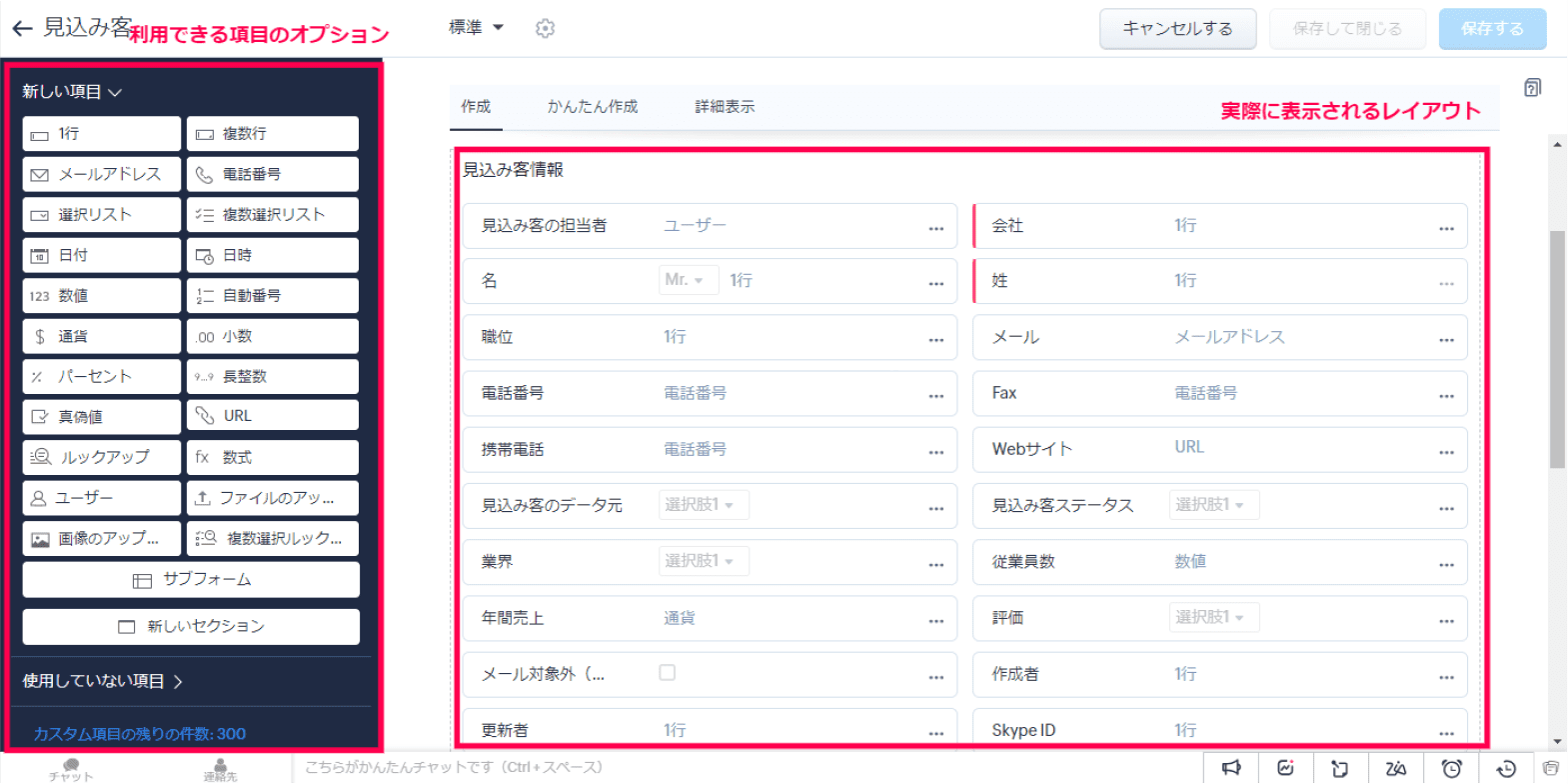Image resolution: width=1568 pixels, height=784 pixels.
Task: Add a 自動番号 auto-number field
Action: pos(272,296)
